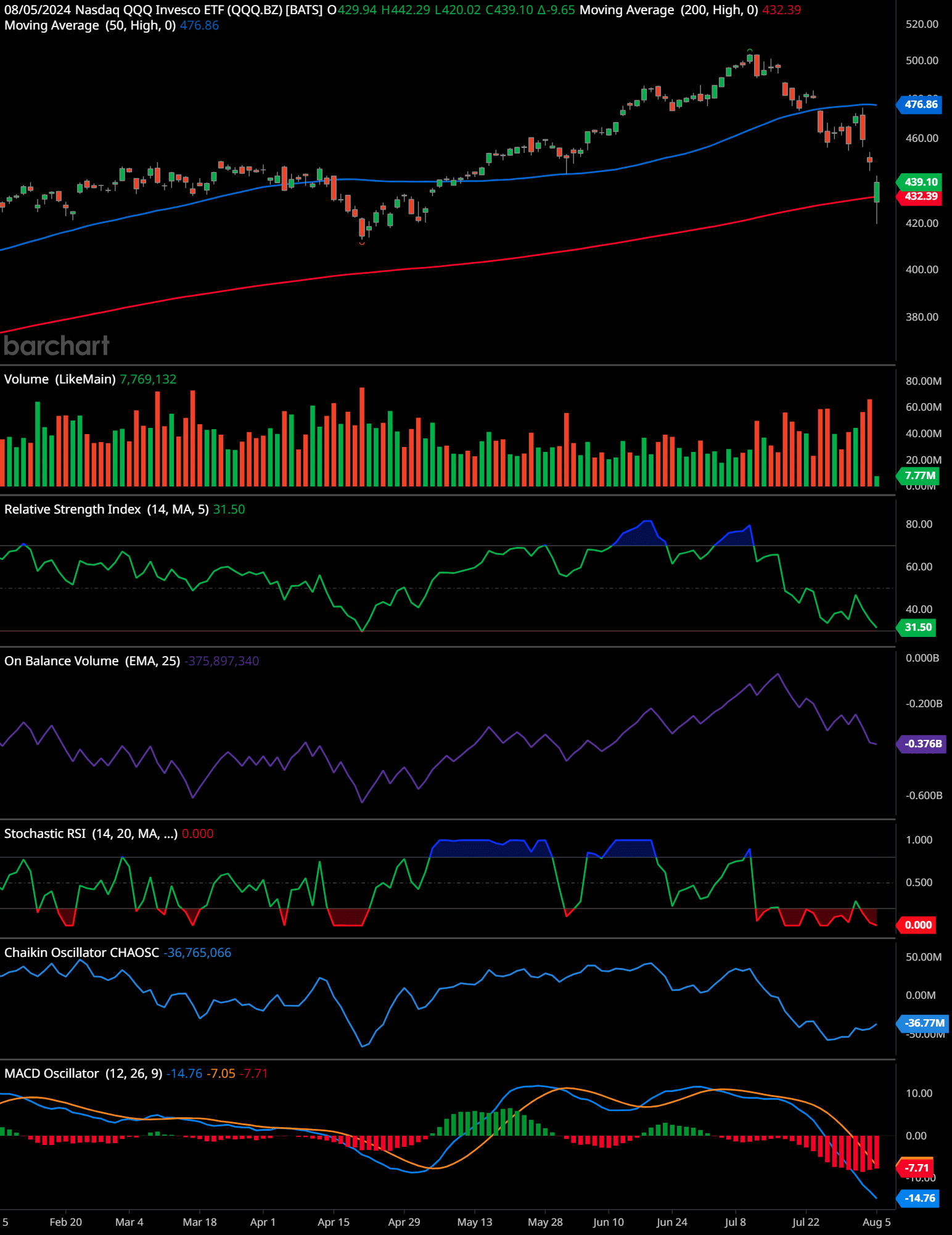Screen dimensions: 952x1235
Task: Click the 520.00 price axis label
Action: (922, 24)
